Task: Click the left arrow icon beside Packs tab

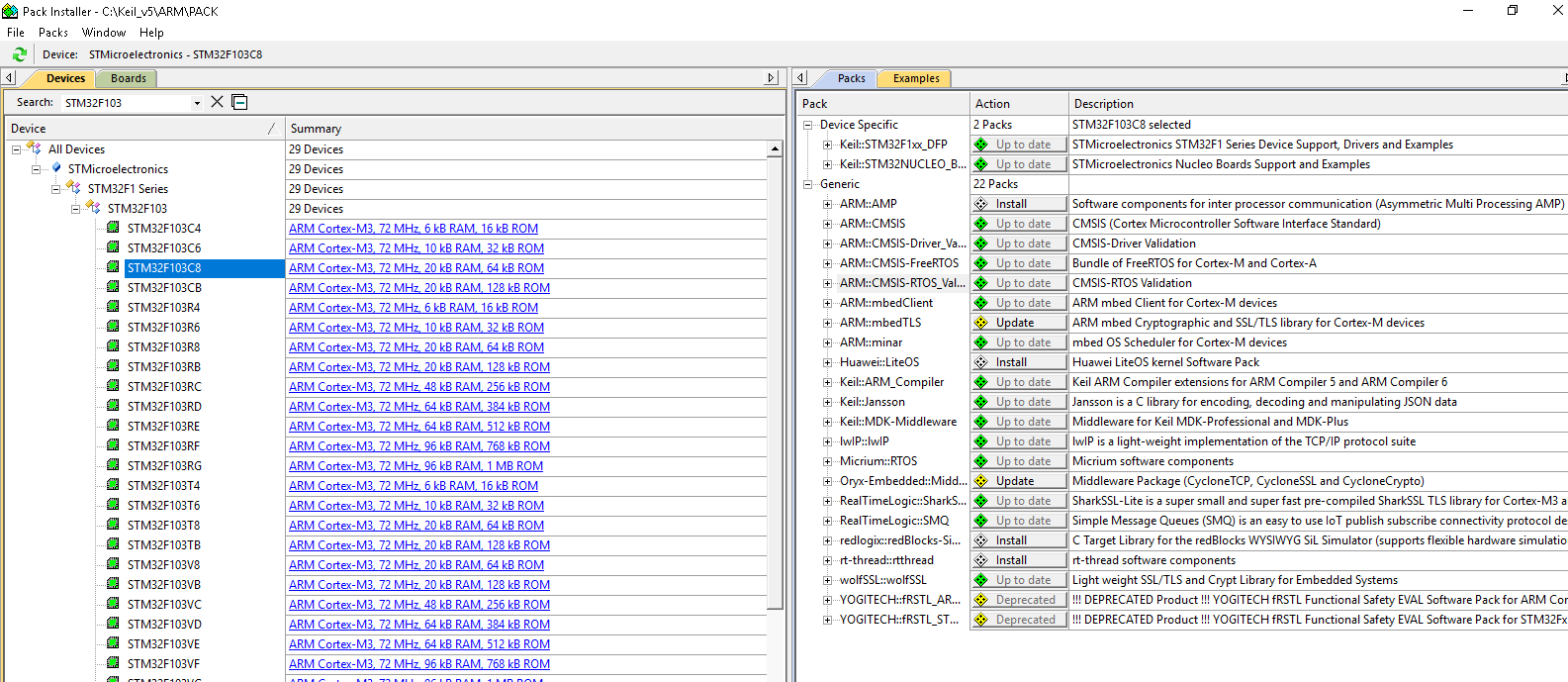Action: point(801,77)
